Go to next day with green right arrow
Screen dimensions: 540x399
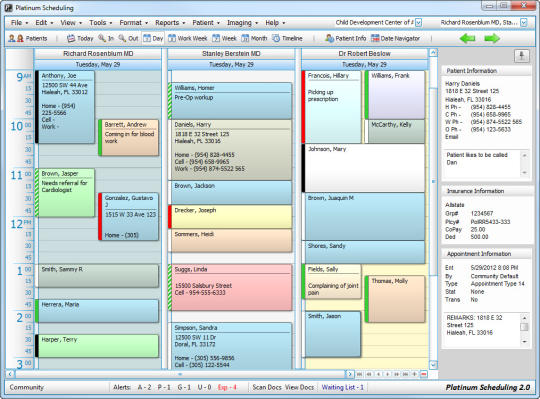point(492,38)
